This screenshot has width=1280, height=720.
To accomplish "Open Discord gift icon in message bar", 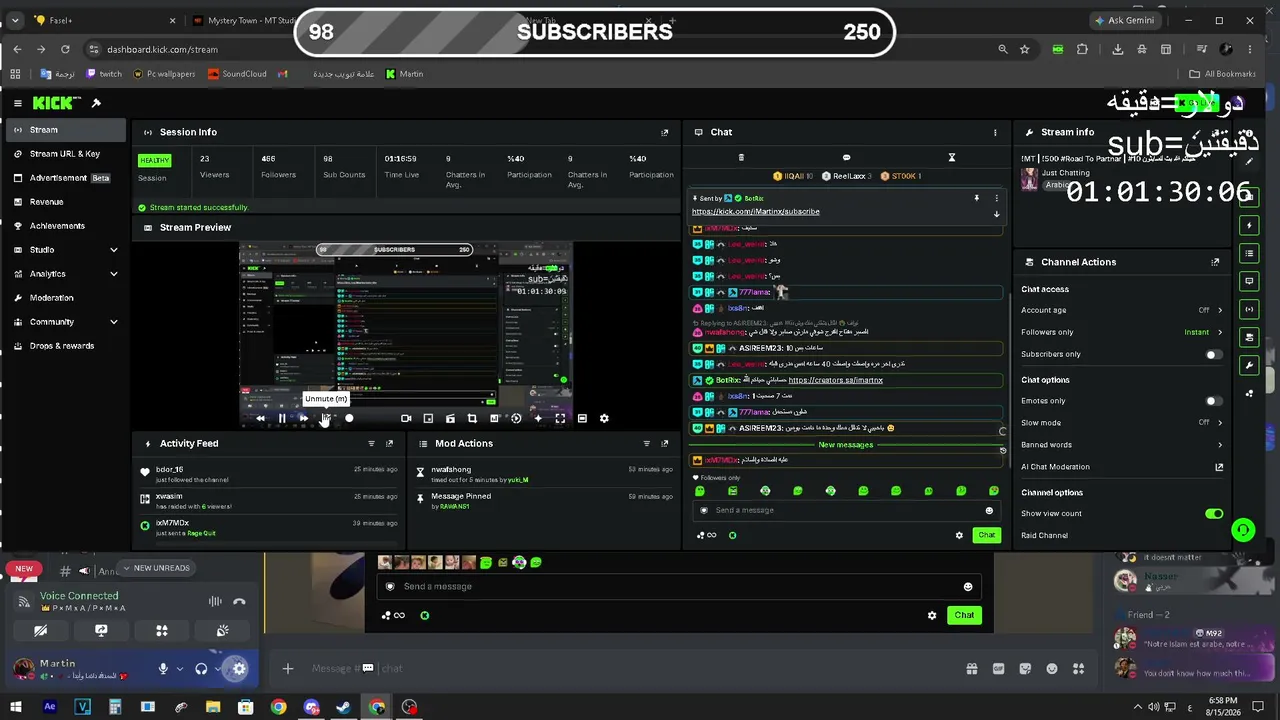I will pyautogui.click(x=971, y=669).
